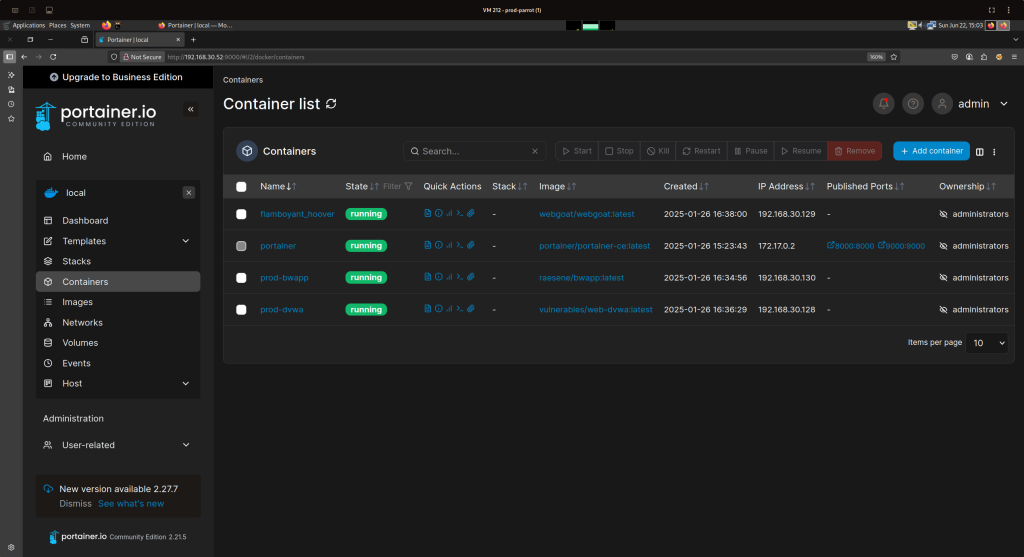Sort by Published Ports column
Screen dimensions: 1024x557
pos(865,186)
